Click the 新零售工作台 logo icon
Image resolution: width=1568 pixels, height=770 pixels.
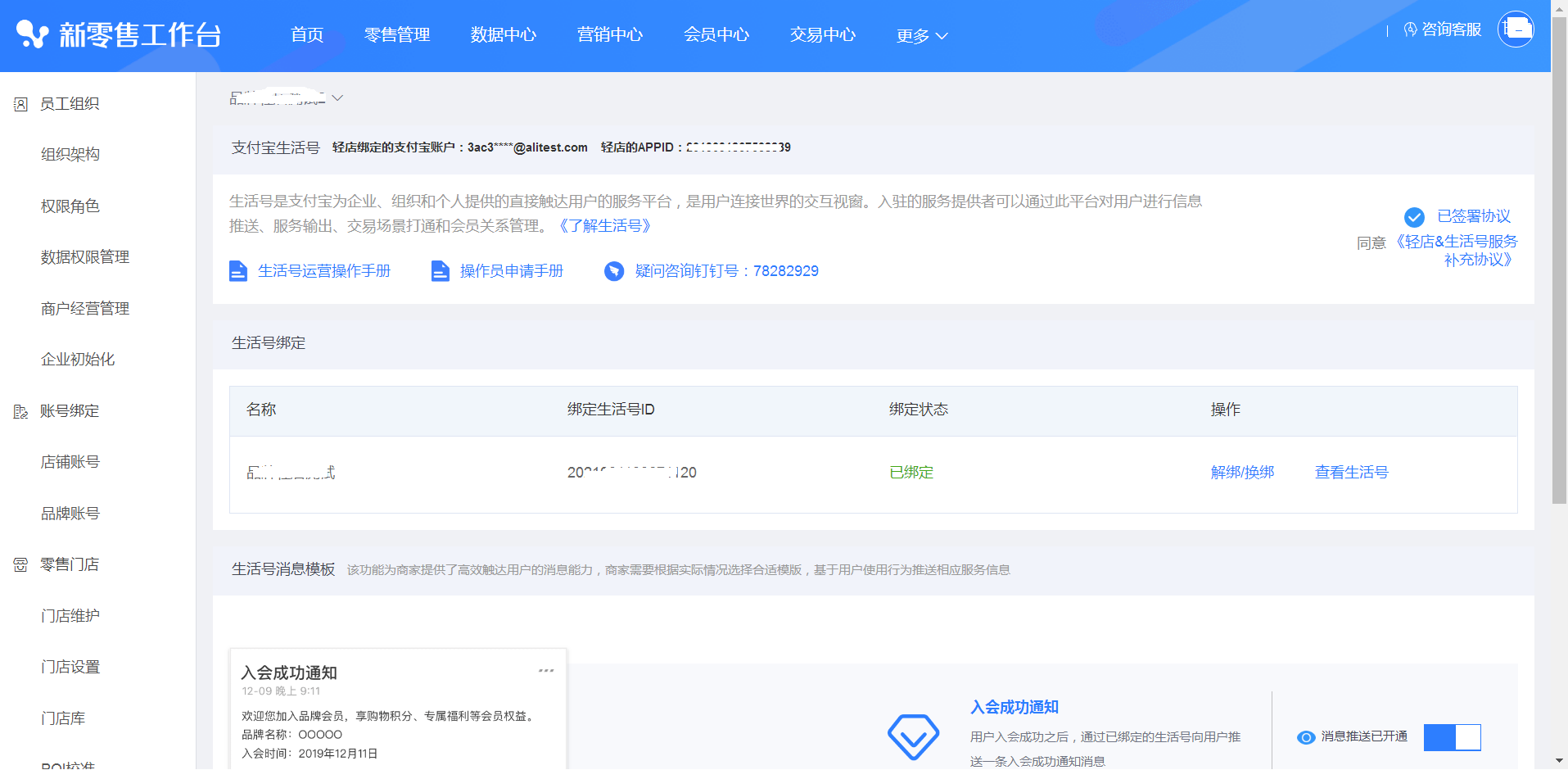pos(33,34)
